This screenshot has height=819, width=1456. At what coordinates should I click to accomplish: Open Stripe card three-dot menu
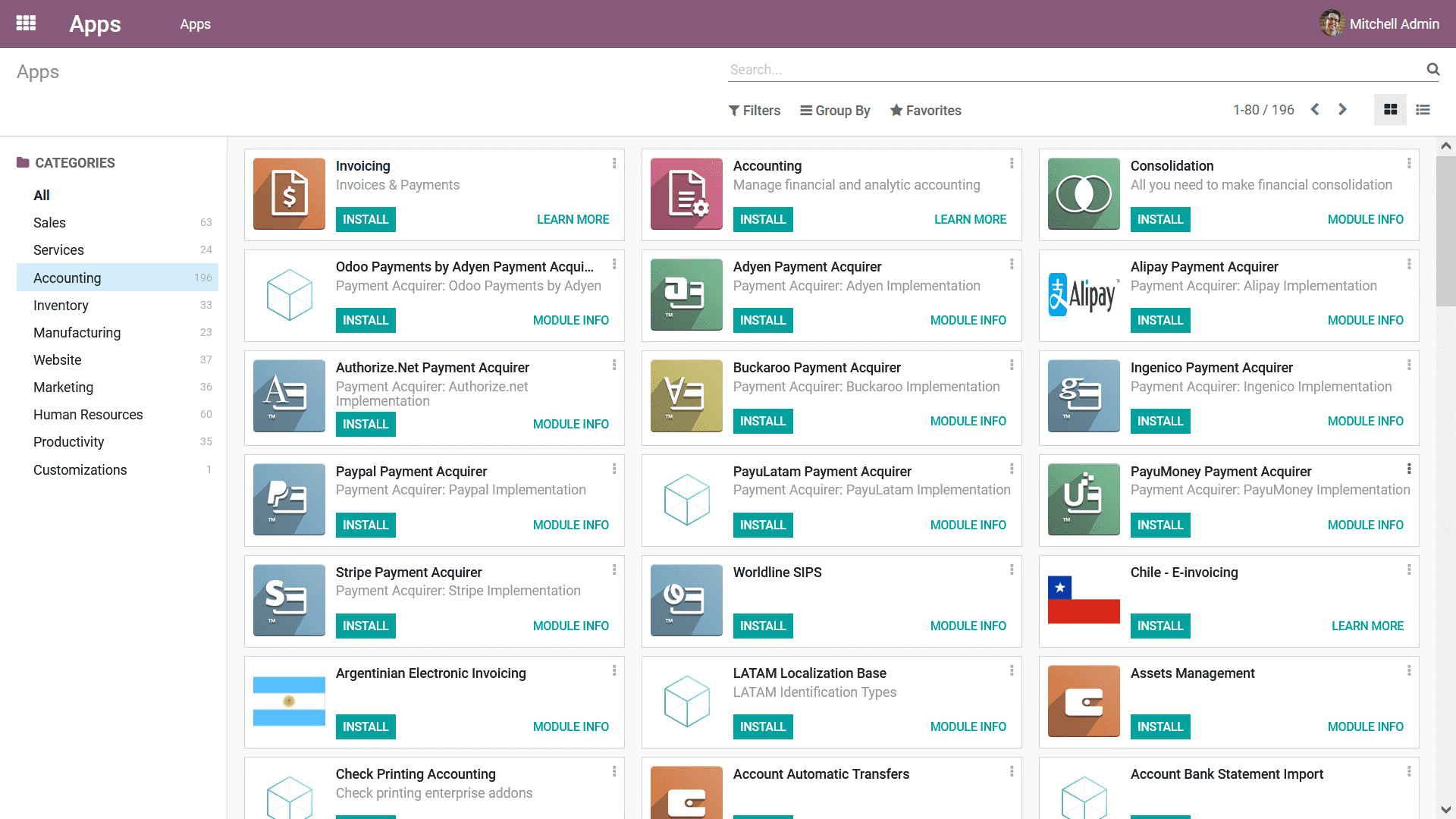click(614, 570)
